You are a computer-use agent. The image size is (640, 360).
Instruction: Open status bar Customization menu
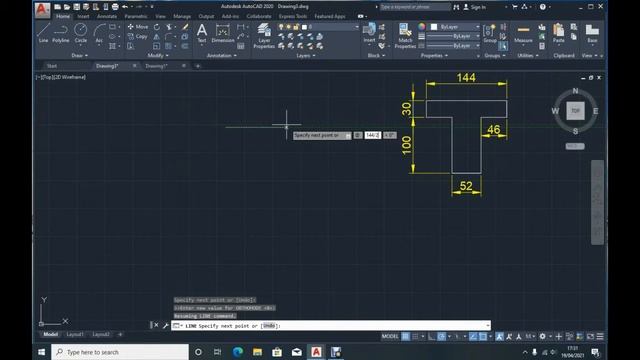(600, 336)
